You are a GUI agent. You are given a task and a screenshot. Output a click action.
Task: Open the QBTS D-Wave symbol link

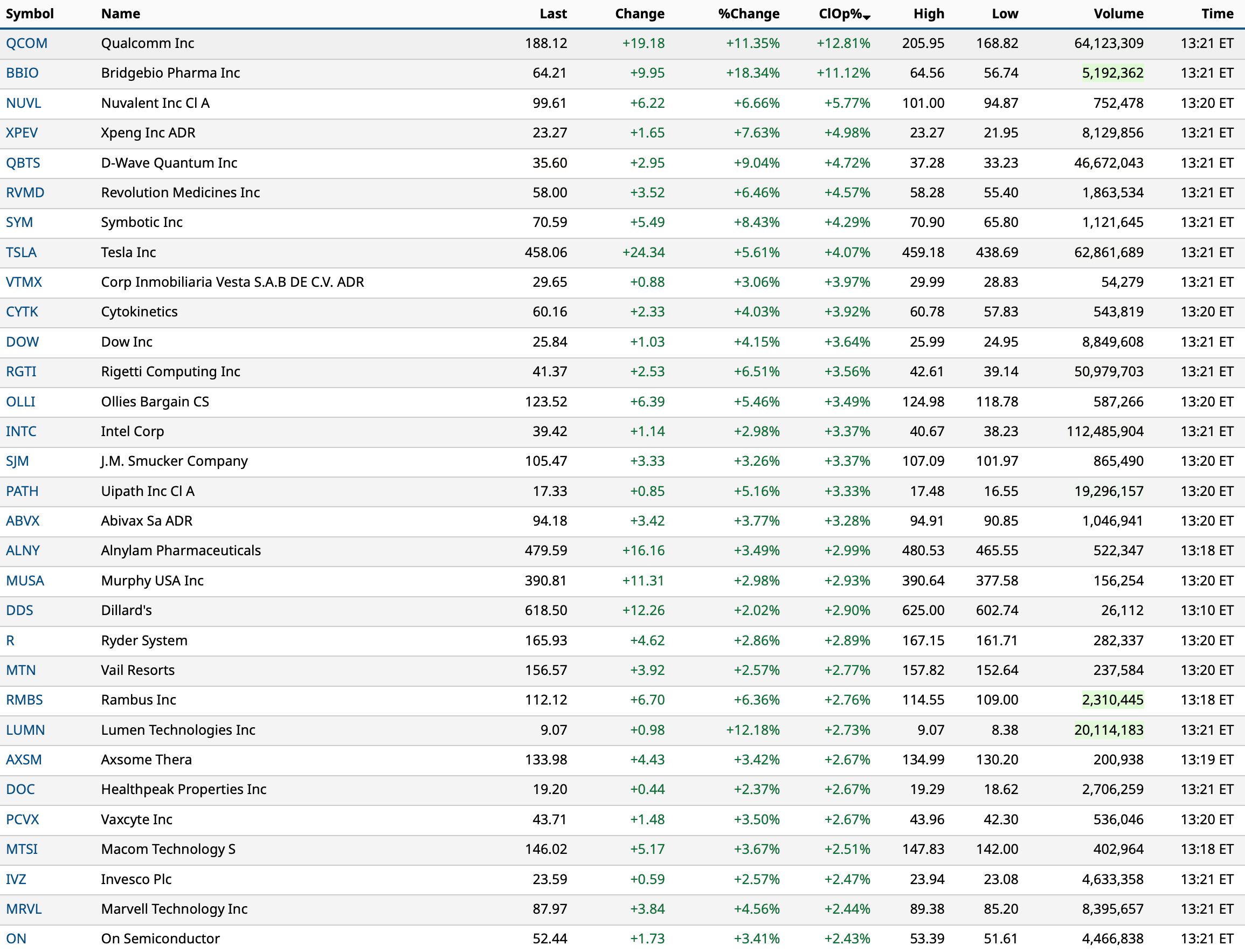[23, 163]
